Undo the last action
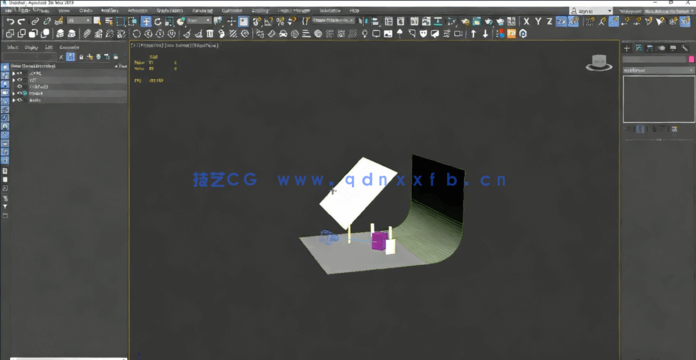The width and height of the screenshot is (696, 360). click(x=11, y=21)
